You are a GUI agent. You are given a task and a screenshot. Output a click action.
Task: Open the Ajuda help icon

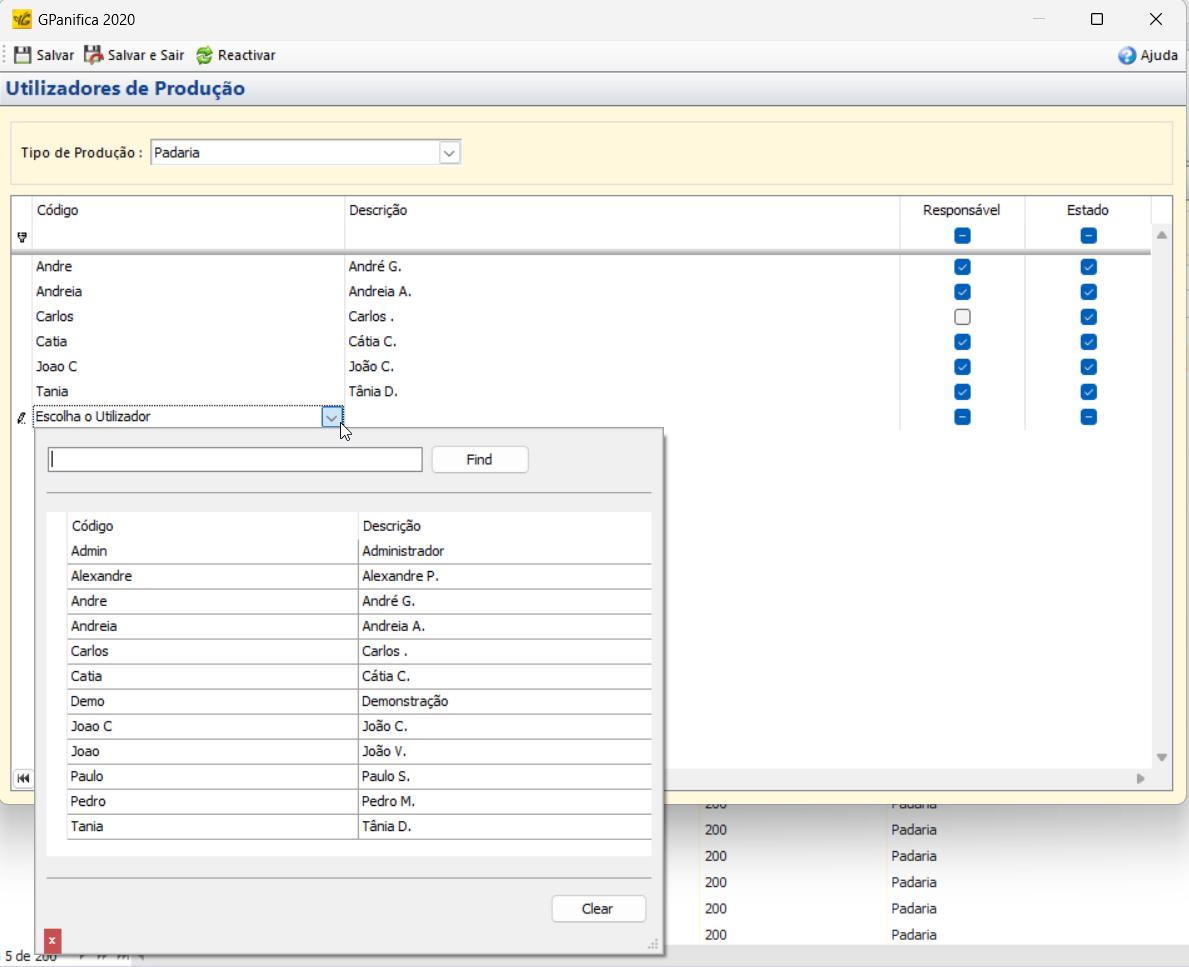1127,56
